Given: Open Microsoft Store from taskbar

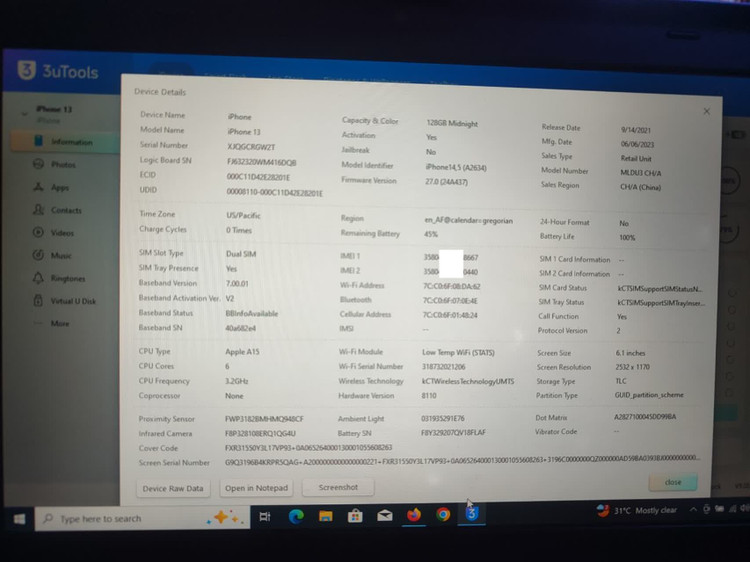Looking at the screenshot, I should 355,516.
